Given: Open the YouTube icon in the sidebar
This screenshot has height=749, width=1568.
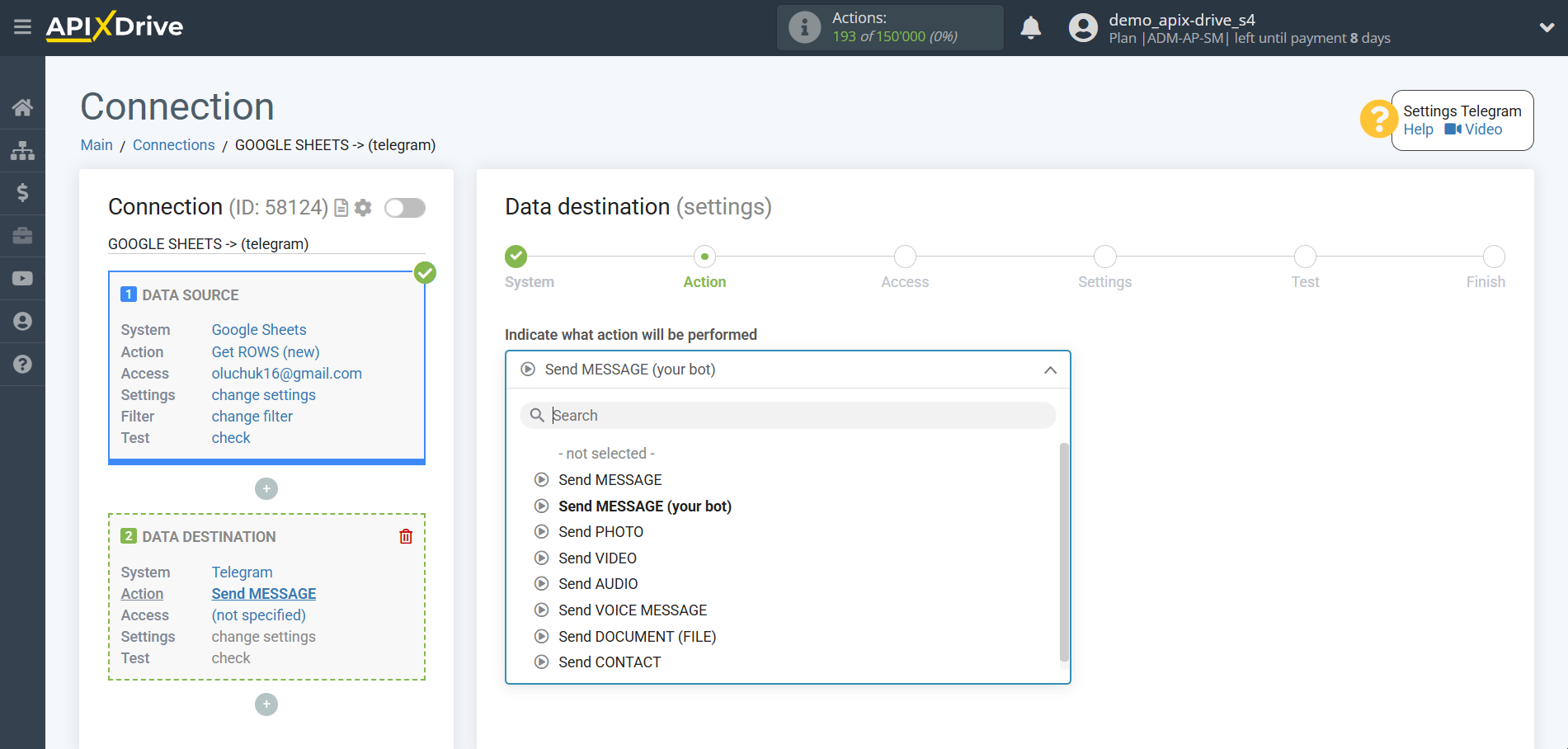Looking at the screenshot, I should pyautogui.click(x=22, y=277).
